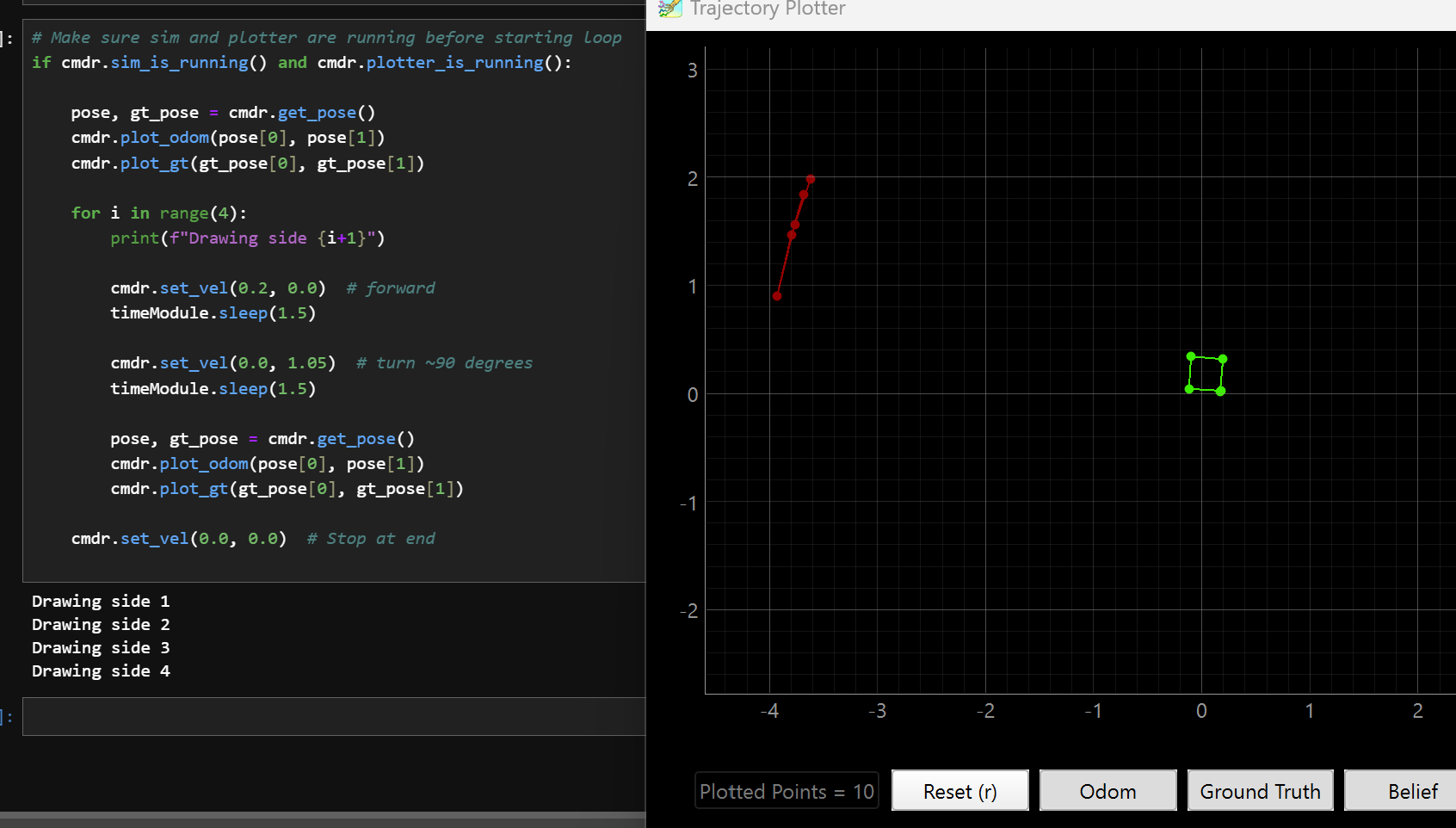Click the print 'Drawing side' statement line
Viewport: 1456px width, 828px height.
click(248, 238)
